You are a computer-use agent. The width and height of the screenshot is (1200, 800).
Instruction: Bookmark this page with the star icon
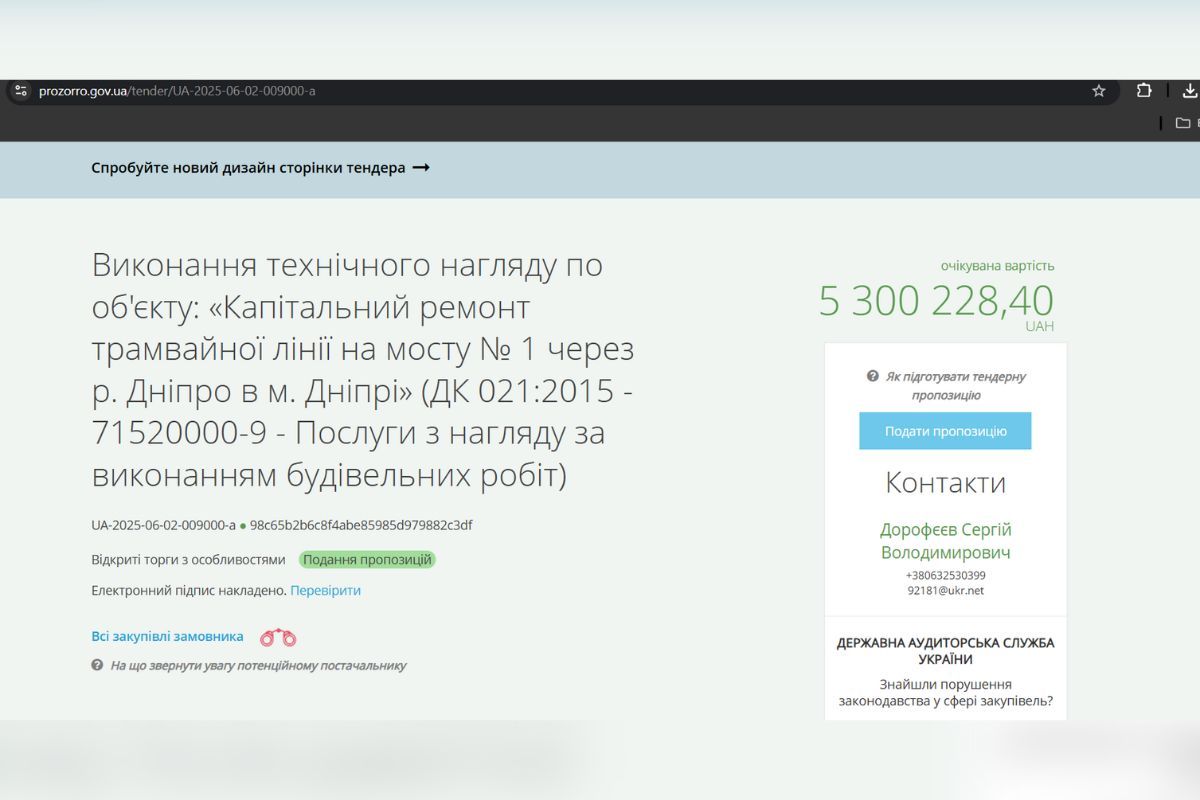(x=1099, y=91)
